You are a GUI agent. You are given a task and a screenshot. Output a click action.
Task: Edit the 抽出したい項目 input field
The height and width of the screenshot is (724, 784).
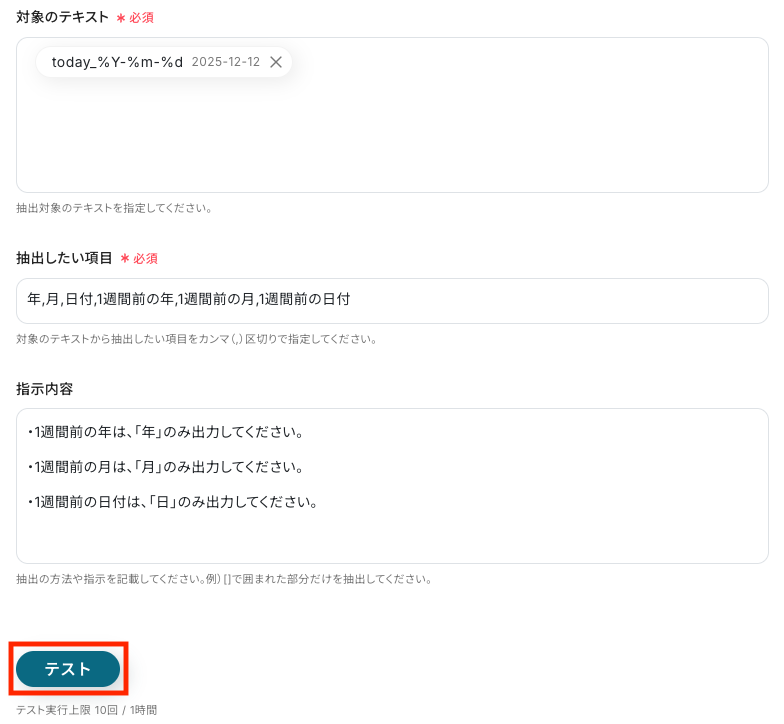(x=392, y=301)
